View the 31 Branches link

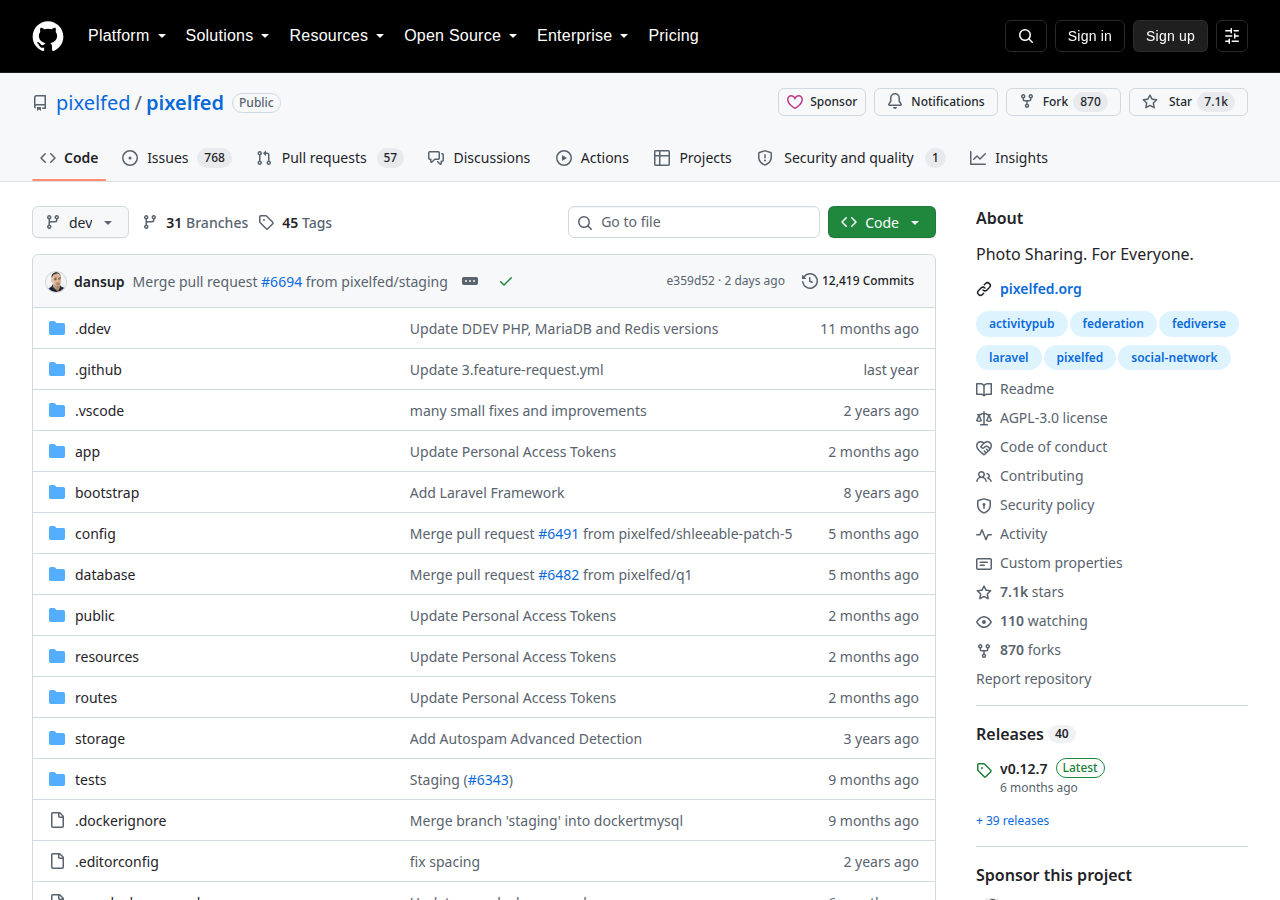click(195, 223)
